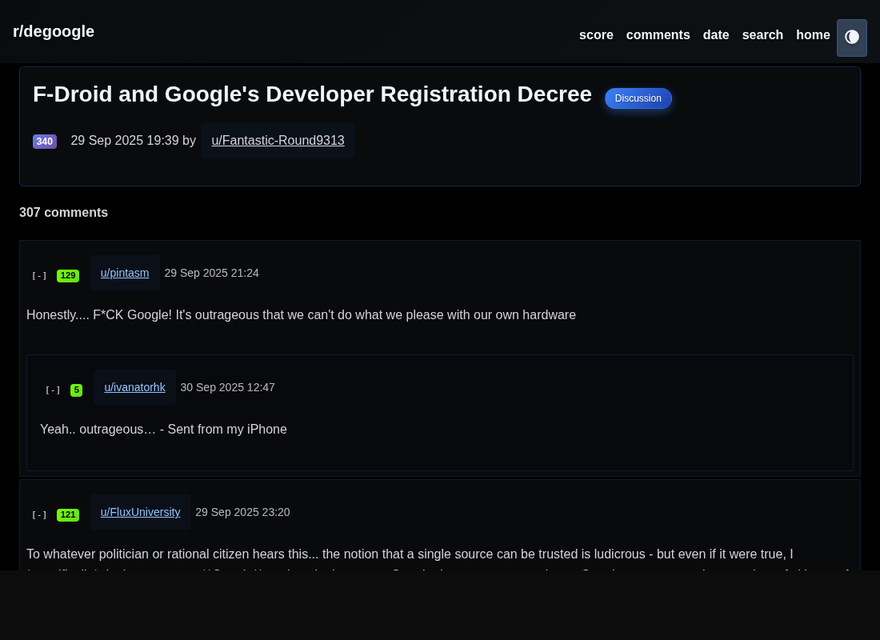
Task: Click the Discussion flair badge
Action: (638, 98)
